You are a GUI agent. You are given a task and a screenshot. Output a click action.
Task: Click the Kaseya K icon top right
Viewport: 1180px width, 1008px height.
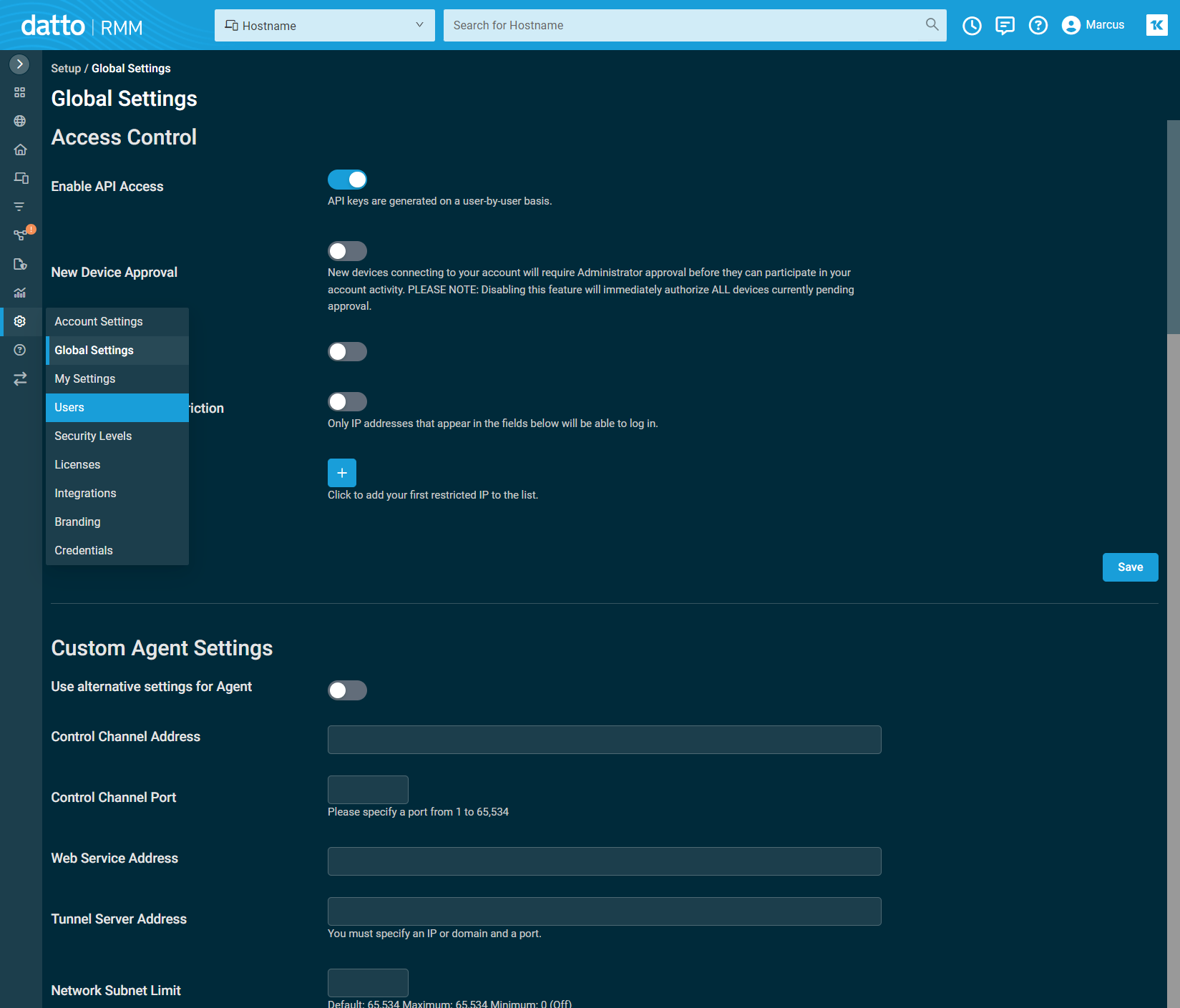(x=1156, y=25)
